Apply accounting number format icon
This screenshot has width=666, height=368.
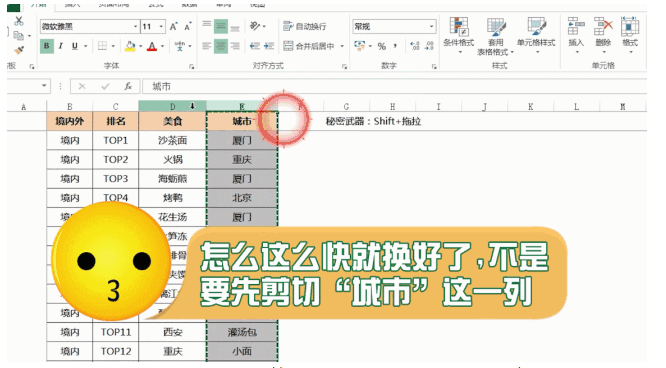(x=360, y=45)
